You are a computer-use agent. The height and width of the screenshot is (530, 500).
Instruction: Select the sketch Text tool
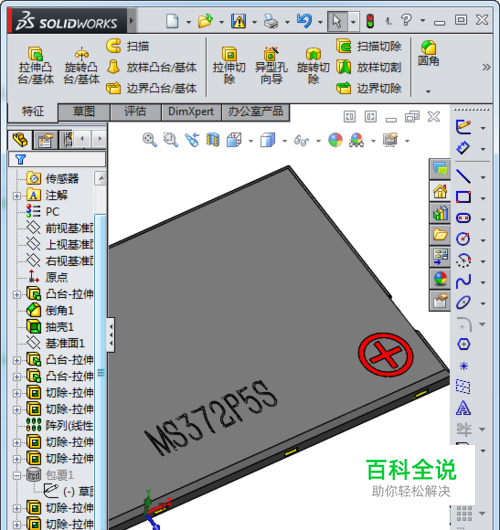click(x=463, y=408)
